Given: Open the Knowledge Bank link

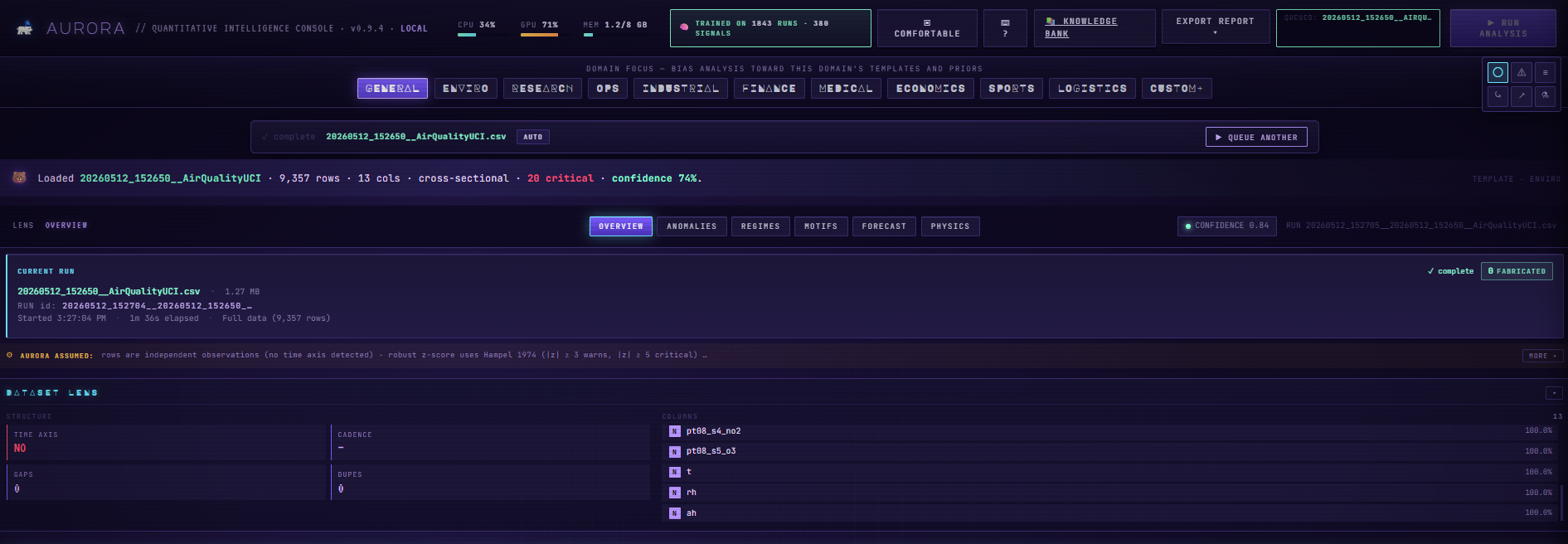Looking at the screenshot, I should click(1095, 28).
